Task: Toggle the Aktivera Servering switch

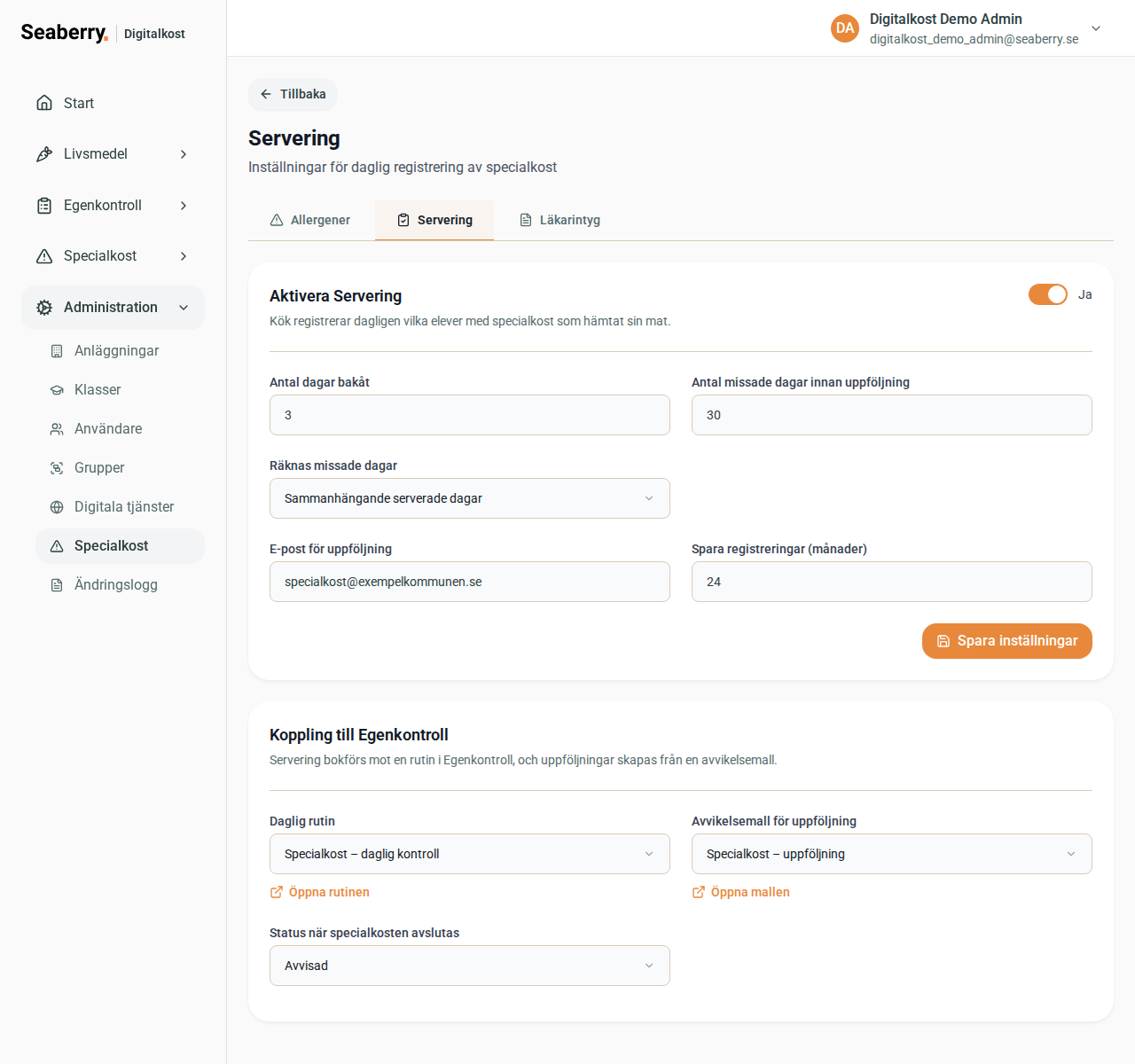Action: click(1048, 294)
